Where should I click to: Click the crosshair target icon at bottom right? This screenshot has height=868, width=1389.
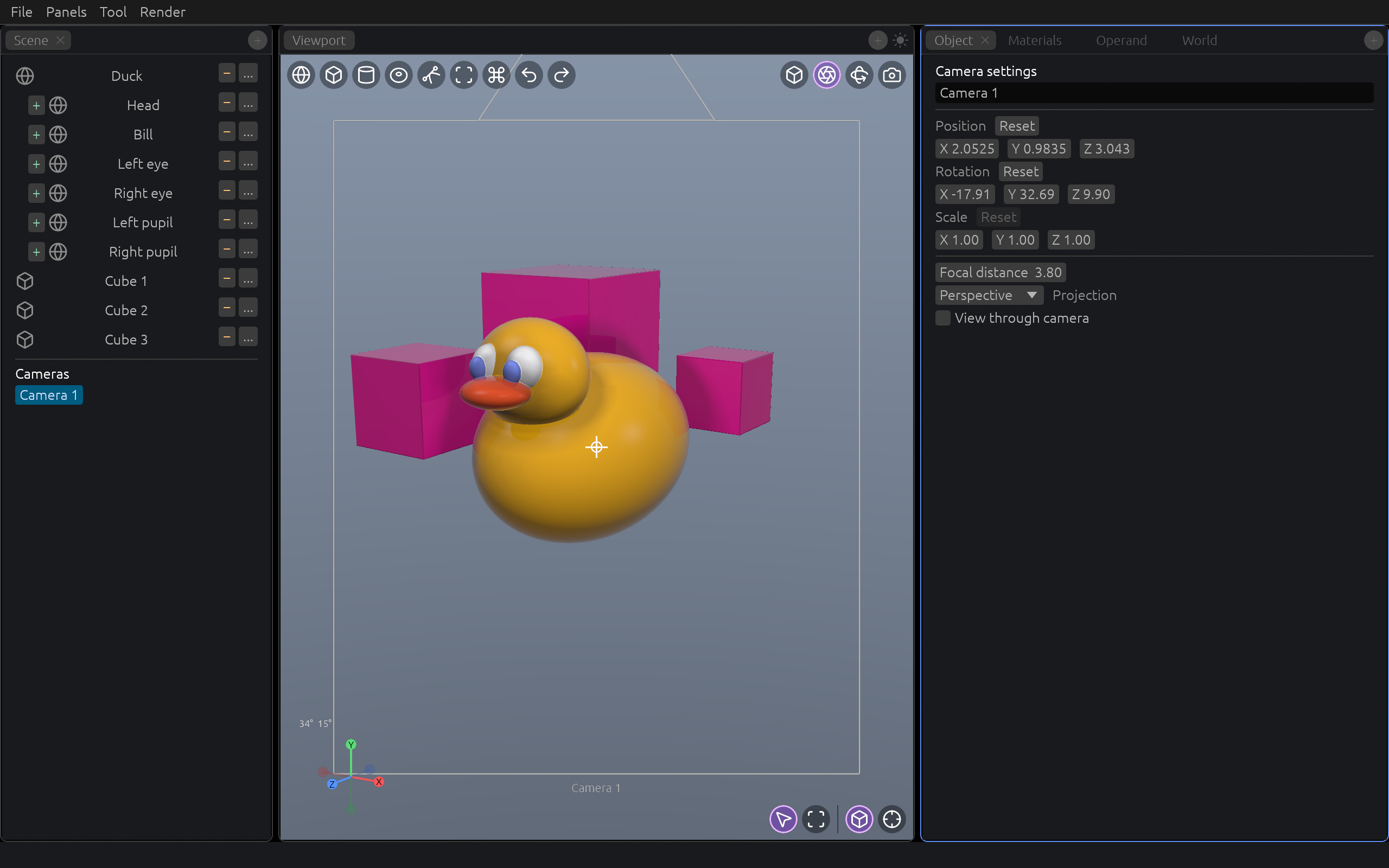click(892, 819)
